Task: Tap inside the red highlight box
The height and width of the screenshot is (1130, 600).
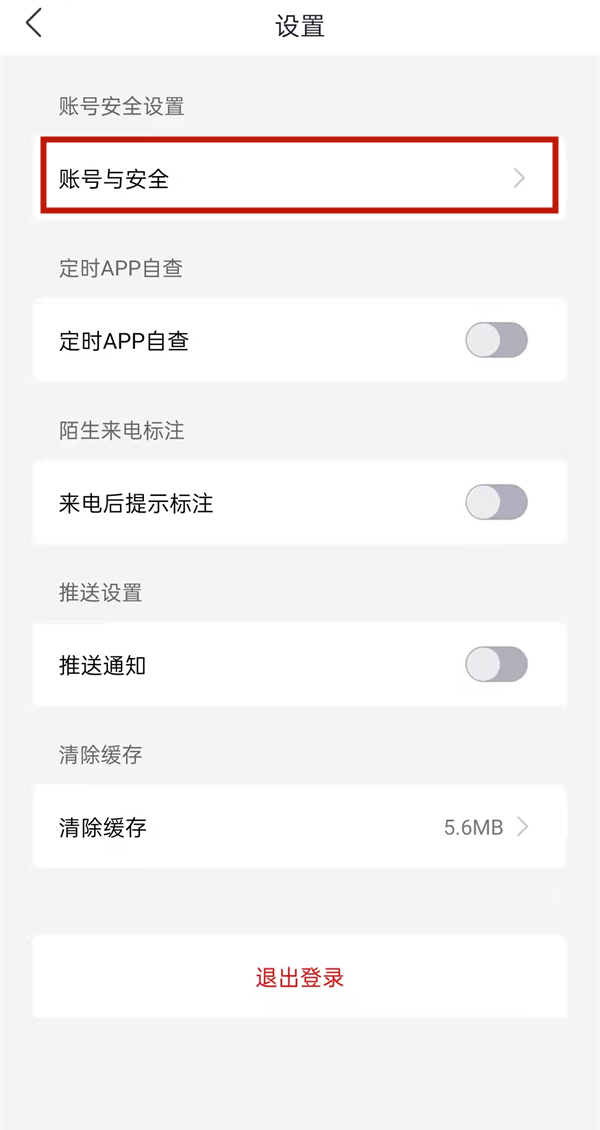Action: pos(297,177)
